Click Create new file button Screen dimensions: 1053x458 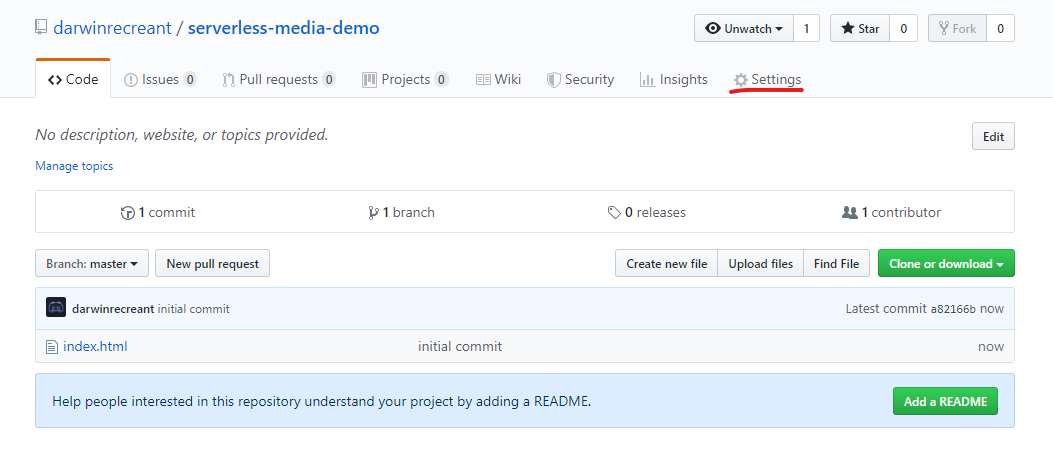click(x=667, y=263)
